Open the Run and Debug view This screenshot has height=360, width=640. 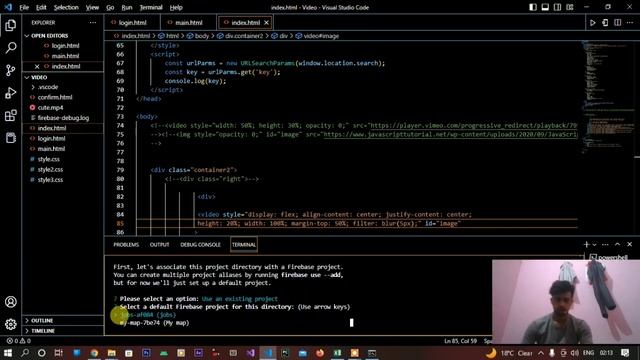pyautogui.click(x=11, y=93)
